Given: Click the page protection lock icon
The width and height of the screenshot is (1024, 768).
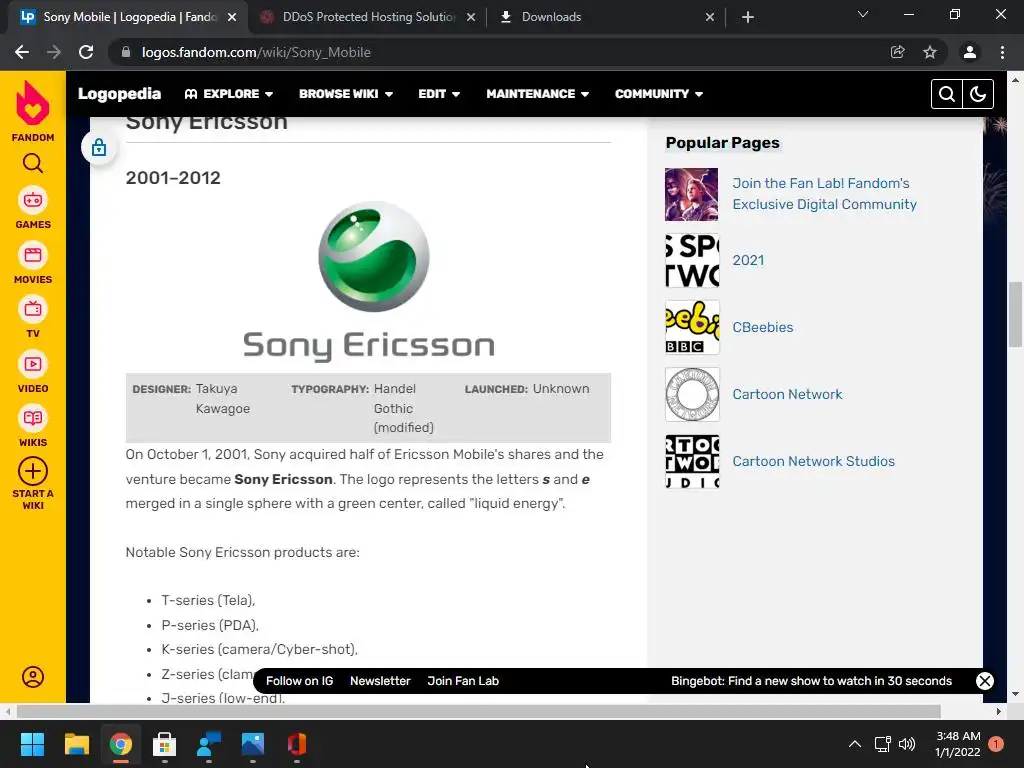Looking at the screenshot, I should (x=99, y=148).
